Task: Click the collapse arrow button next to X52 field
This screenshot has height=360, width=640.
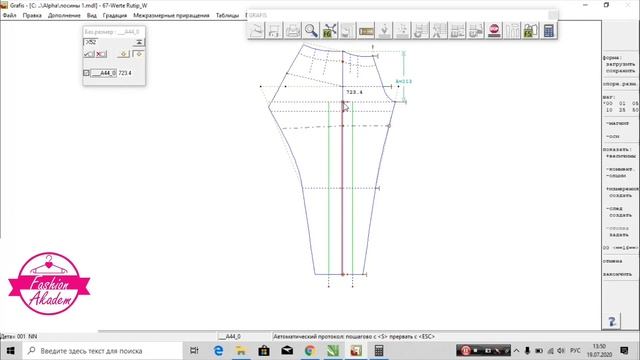Action: point(139,42)
